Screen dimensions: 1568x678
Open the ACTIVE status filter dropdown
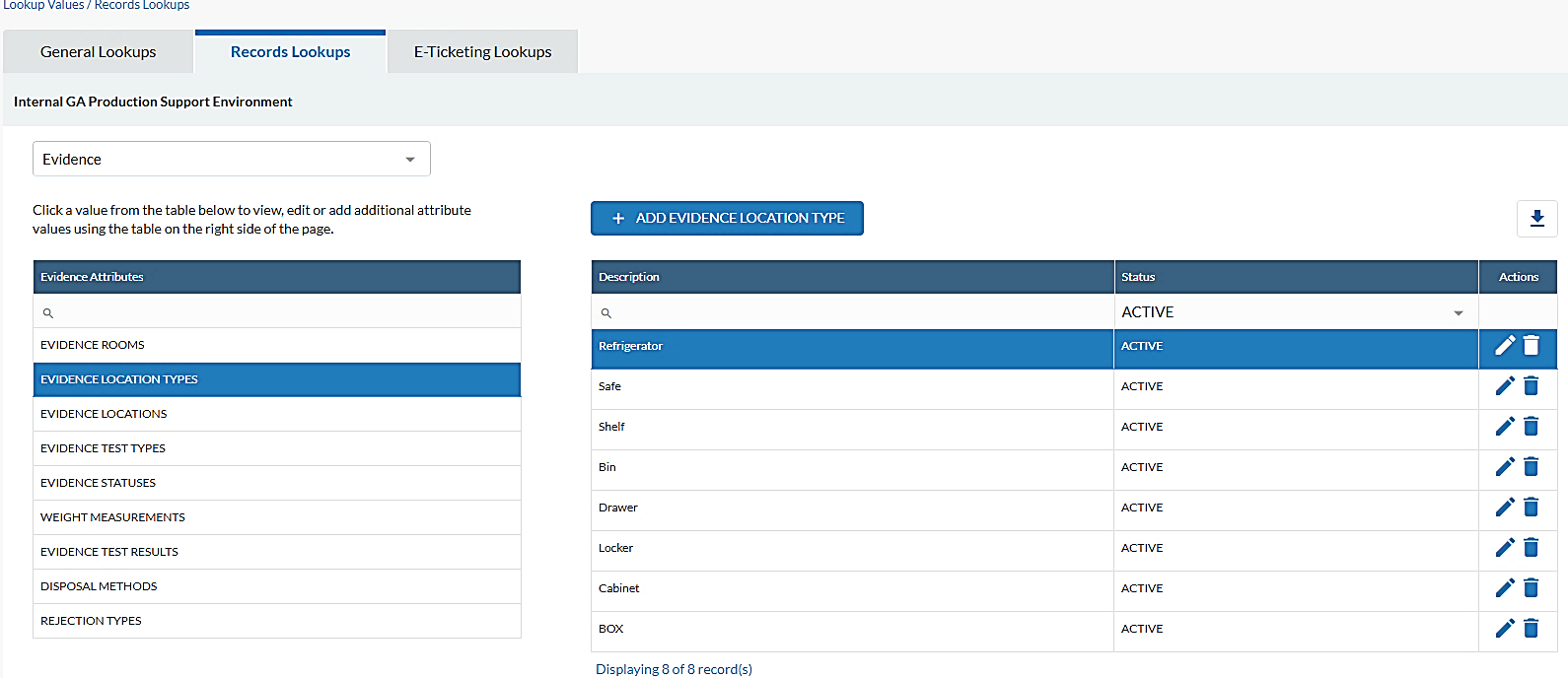(x=1296, y=311)
